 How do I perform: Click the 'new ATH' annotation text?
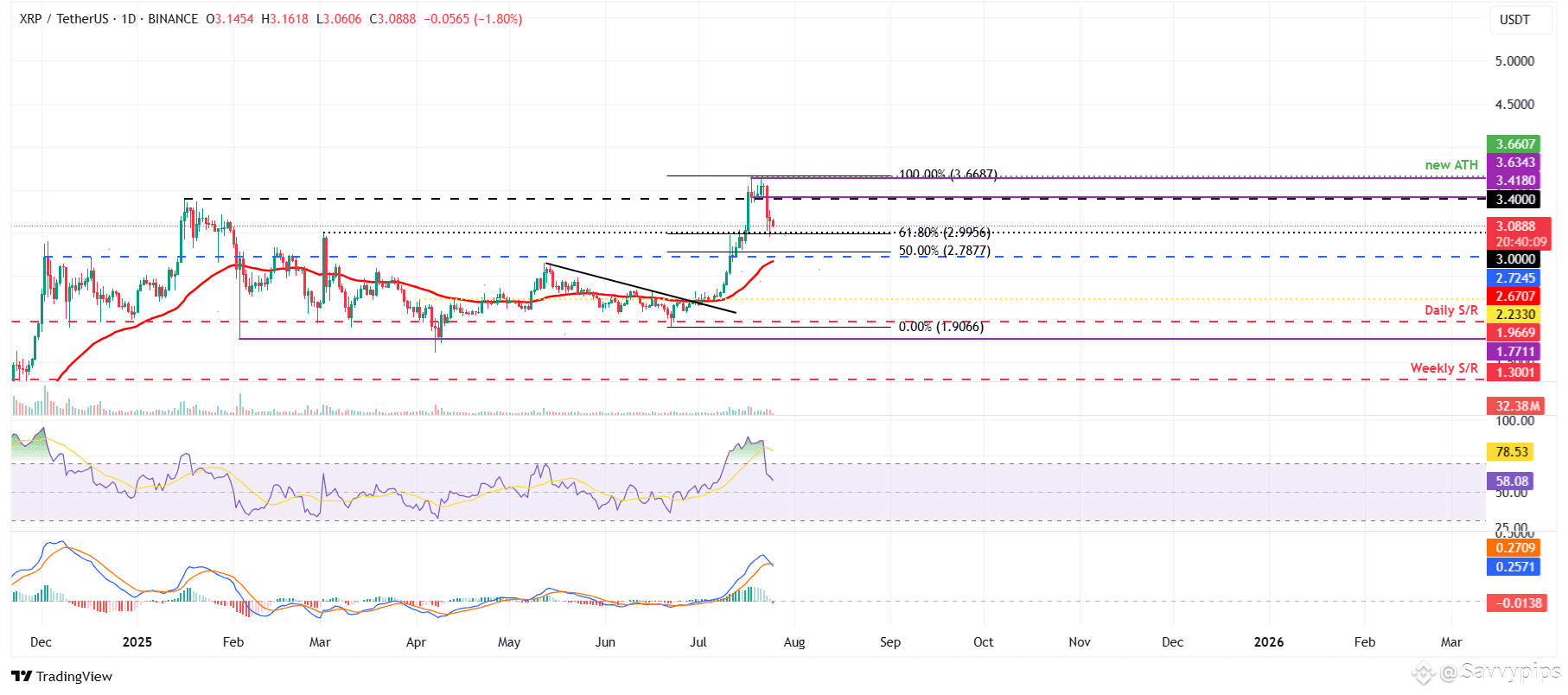[x=1451, y=164]
